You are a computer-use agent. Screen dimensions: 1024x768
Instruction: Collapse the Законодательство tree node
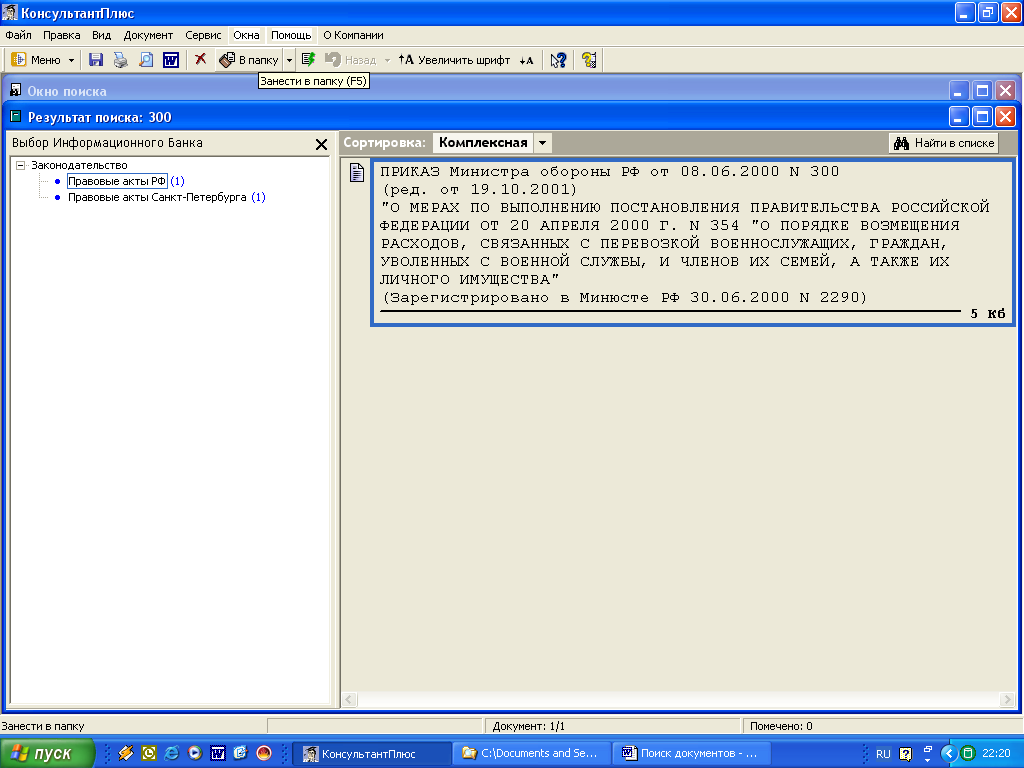(x=21, y=165)
